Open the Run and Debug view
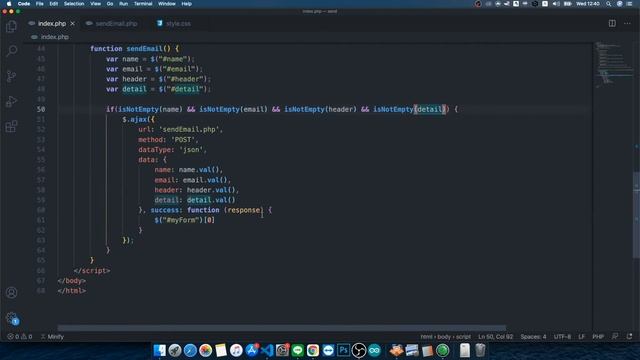This screenshot has height=360, width=640. click(x=11, y=101)
